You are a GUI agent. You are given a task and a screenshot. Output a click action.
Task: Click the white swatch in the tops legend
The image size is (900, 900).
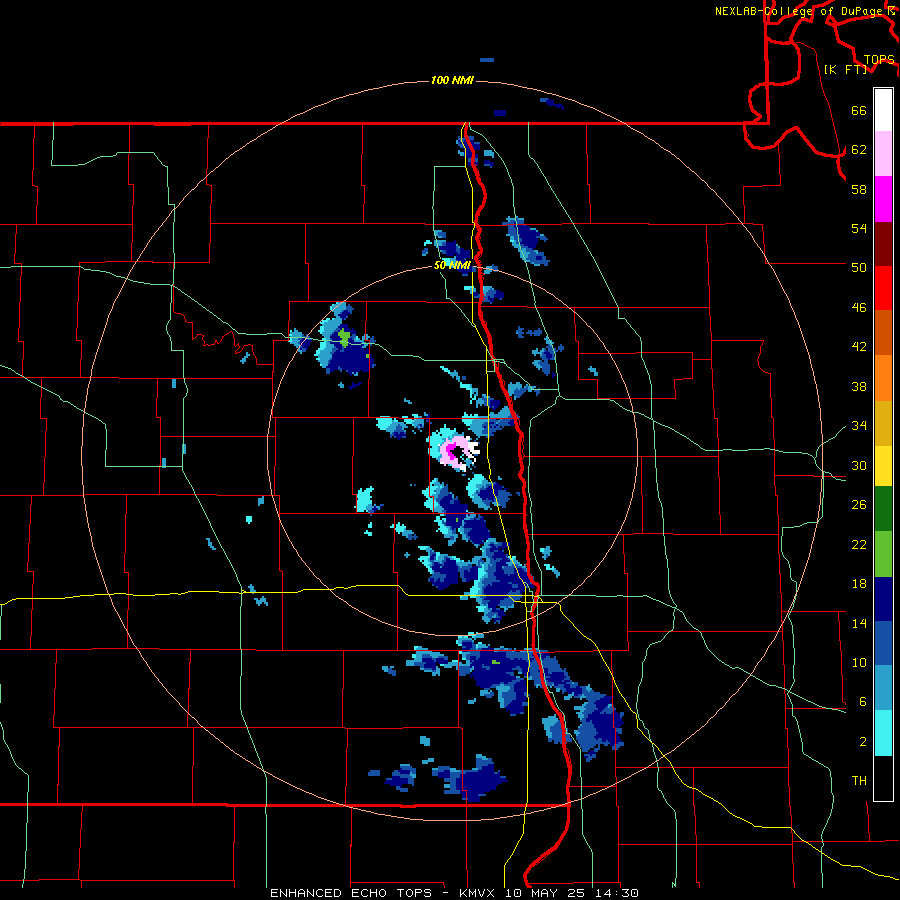pos(883,110)
